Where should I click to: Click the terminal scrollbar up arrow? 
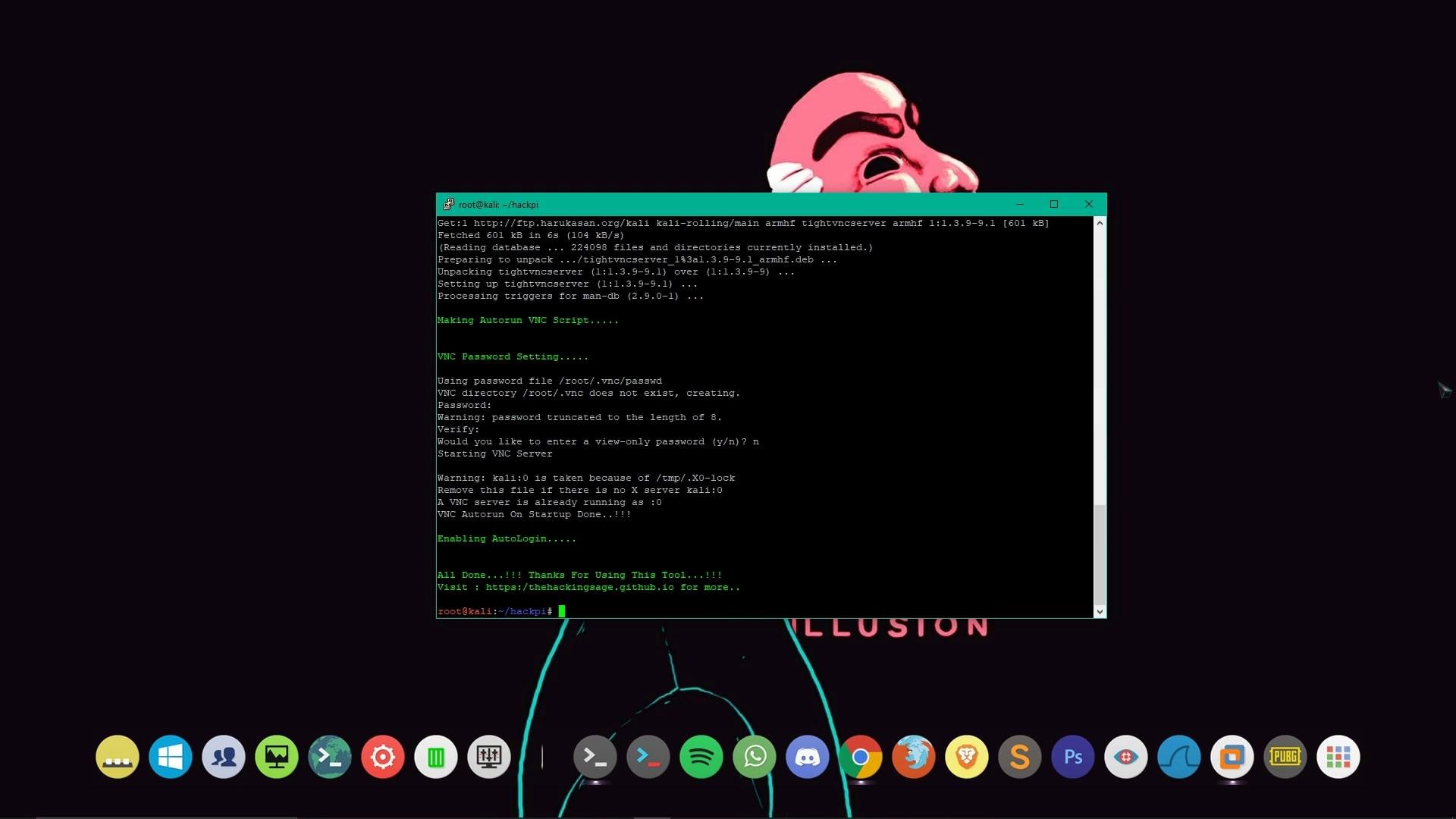[1100, 223]
